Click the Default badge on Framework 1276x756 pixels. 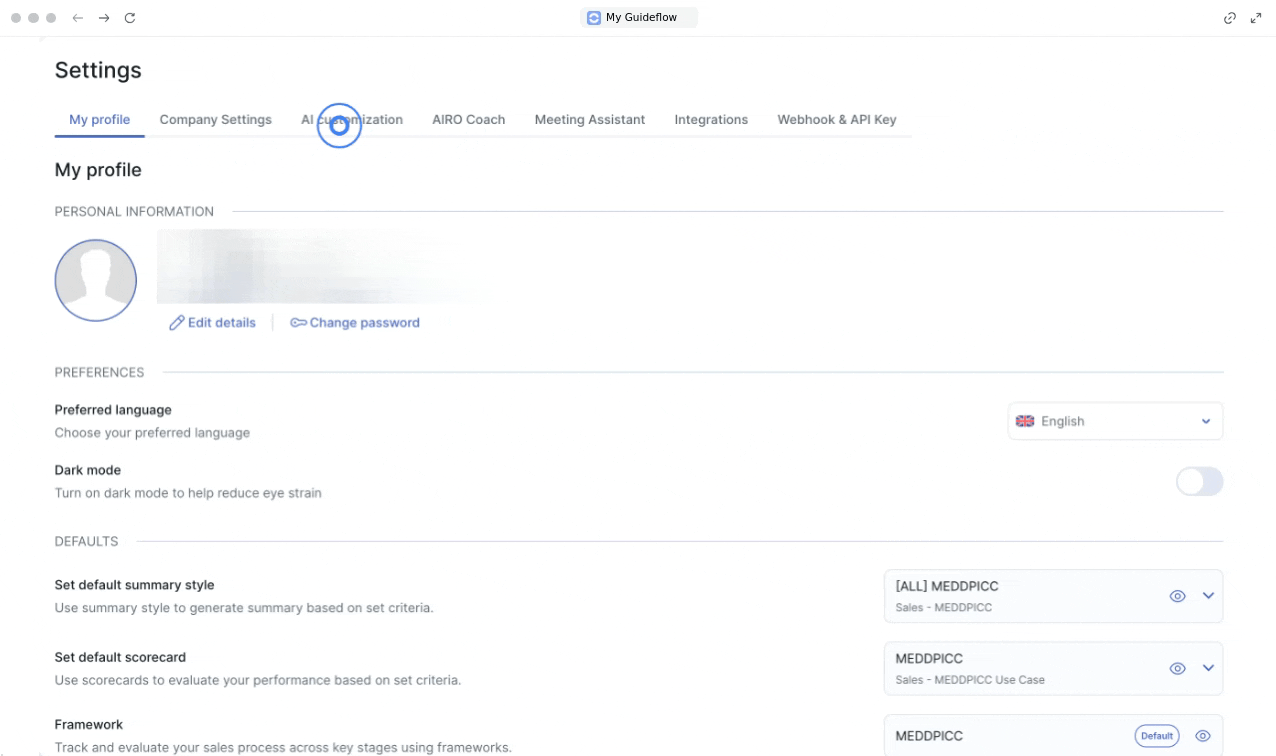click(x=1157, y=736)
